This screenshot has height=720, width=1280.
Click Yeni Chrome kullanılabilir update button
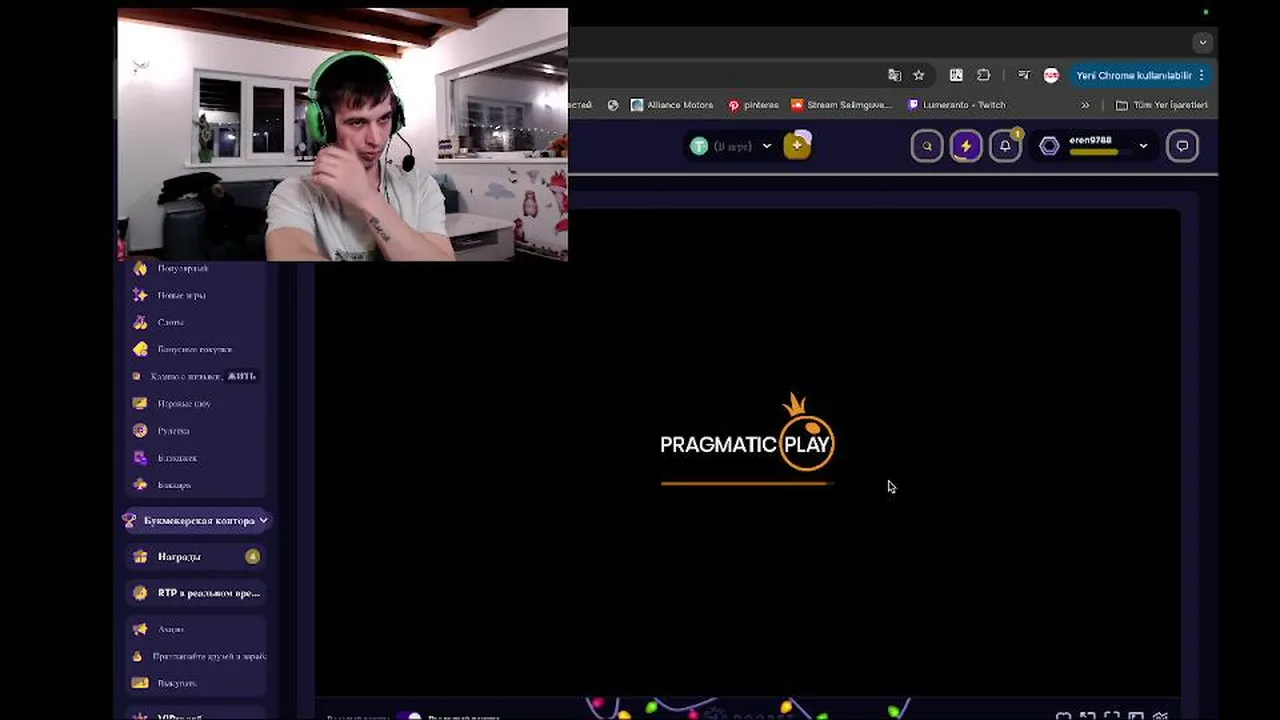(1134, 75)
